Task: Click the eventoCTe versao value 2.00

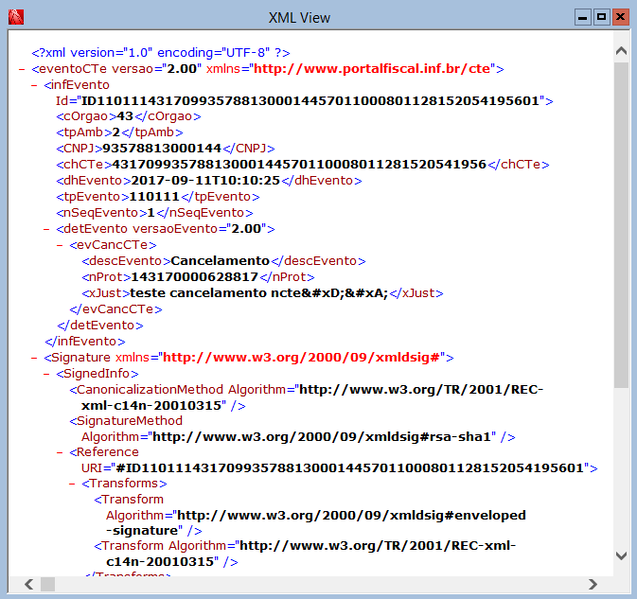Action: click(x=182, y=69)
